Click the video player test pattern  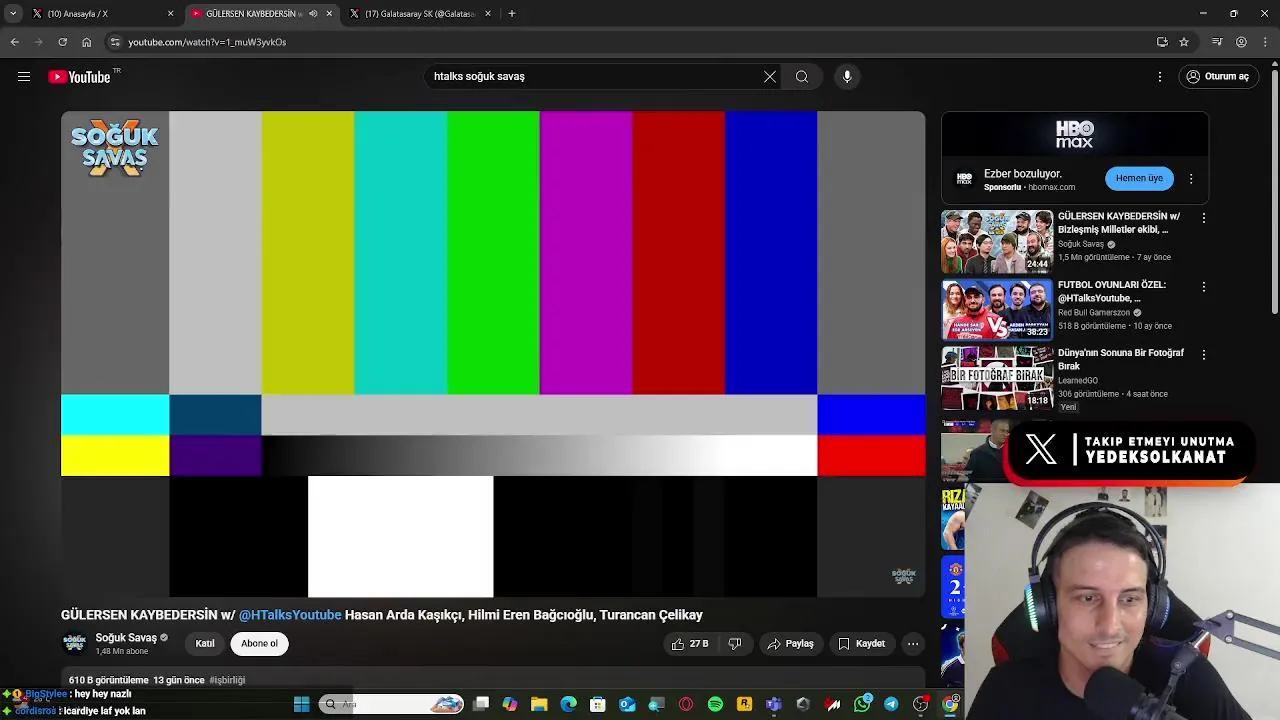(493, 354)
